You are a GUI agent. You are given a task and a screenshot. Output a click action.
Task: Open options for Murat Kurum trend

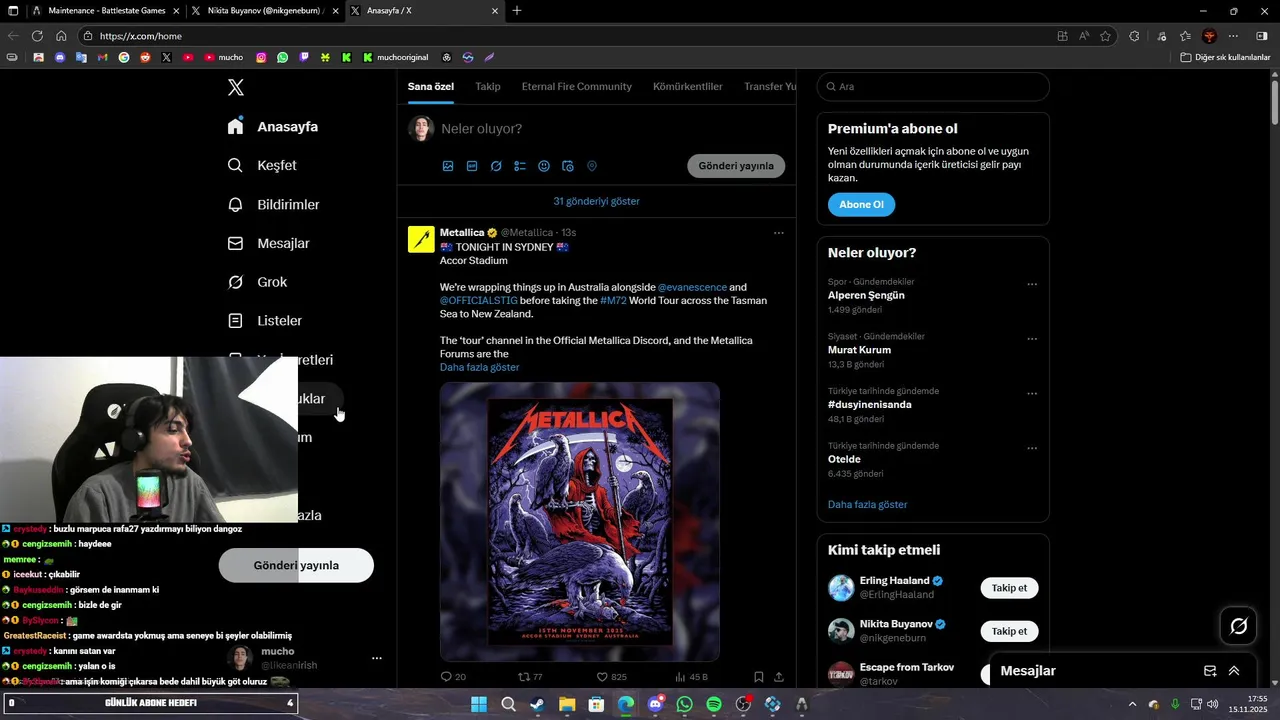pos(1032,339)
